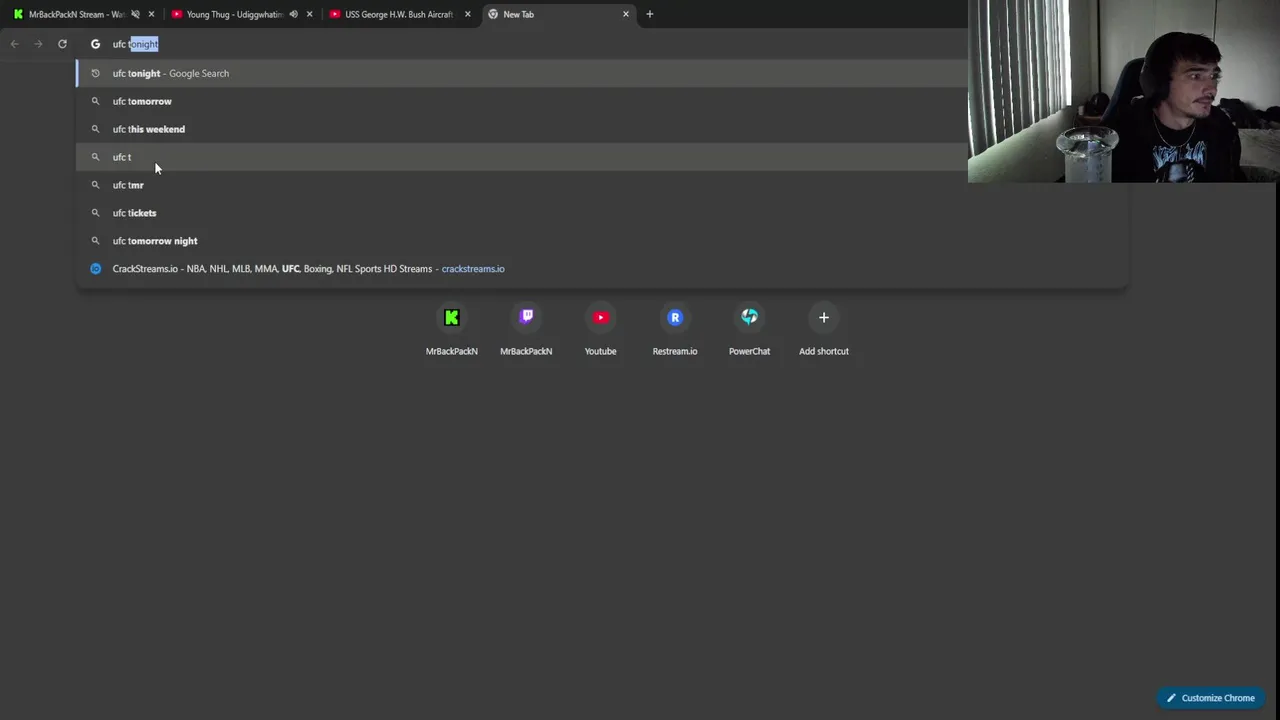Screen dimensions: 1280x720
Task: Close the Young Thug tab
Action: tap(309, 14)
